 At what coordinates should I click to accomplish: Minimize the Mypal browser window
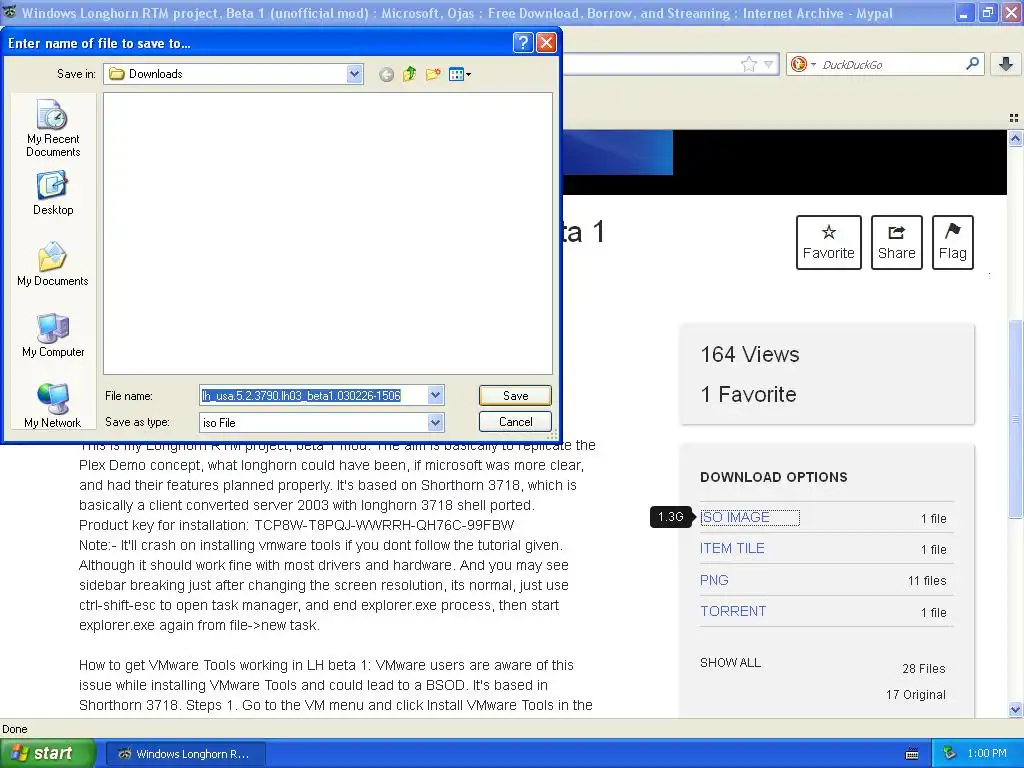point(964,13)
